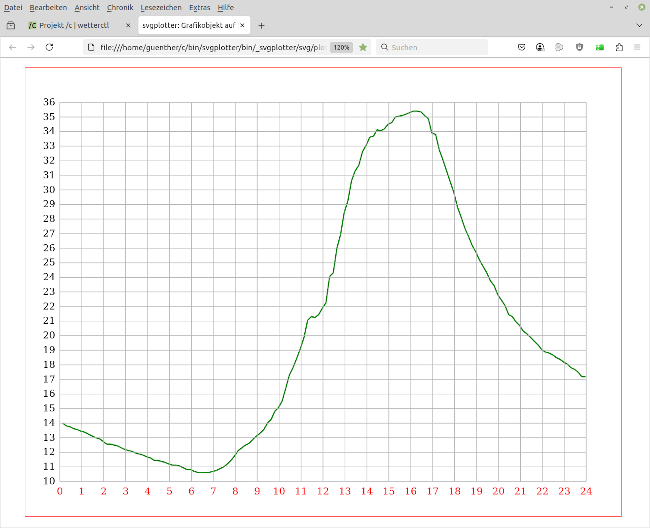Click the browser forward arrow
Viewport: 650px width, 528px height.
[31, 47]
